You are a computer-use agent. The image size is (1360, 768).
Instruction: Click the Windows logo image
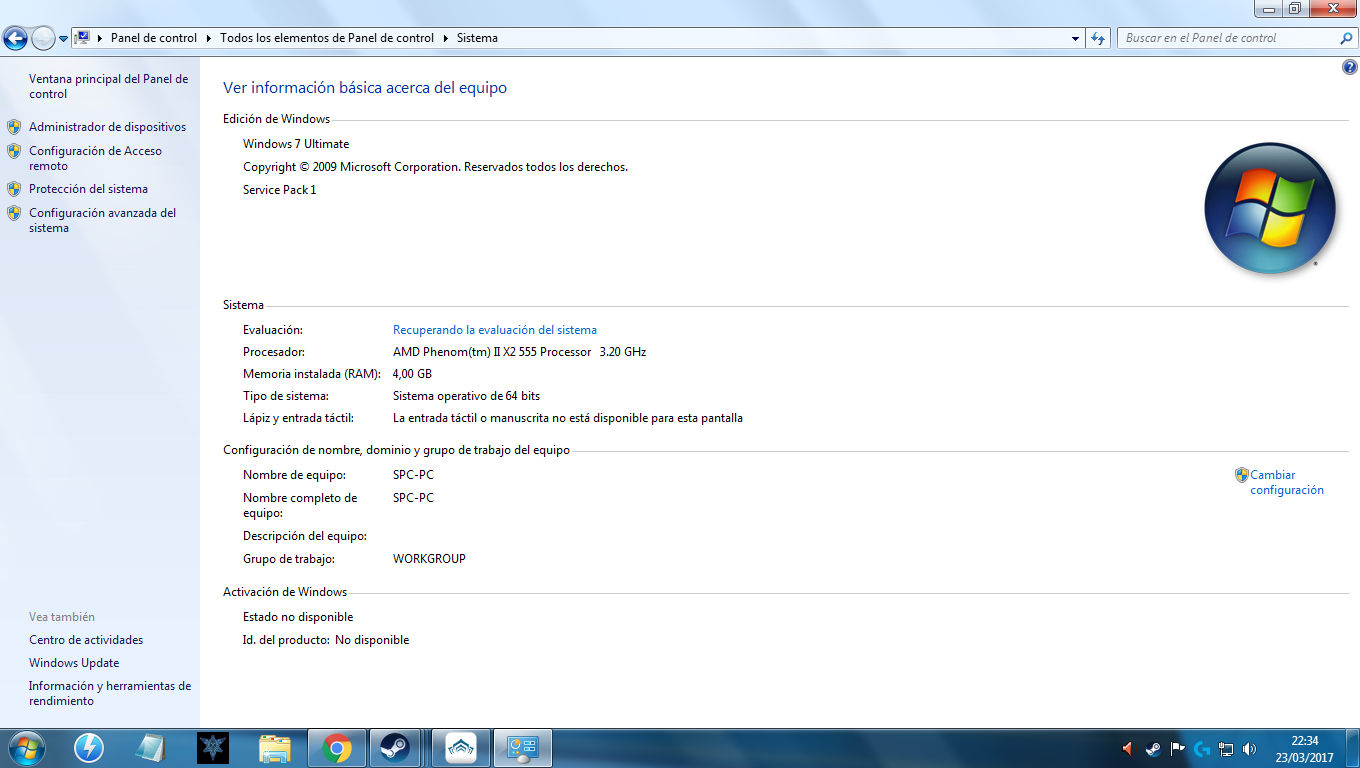coord(1270,208)
